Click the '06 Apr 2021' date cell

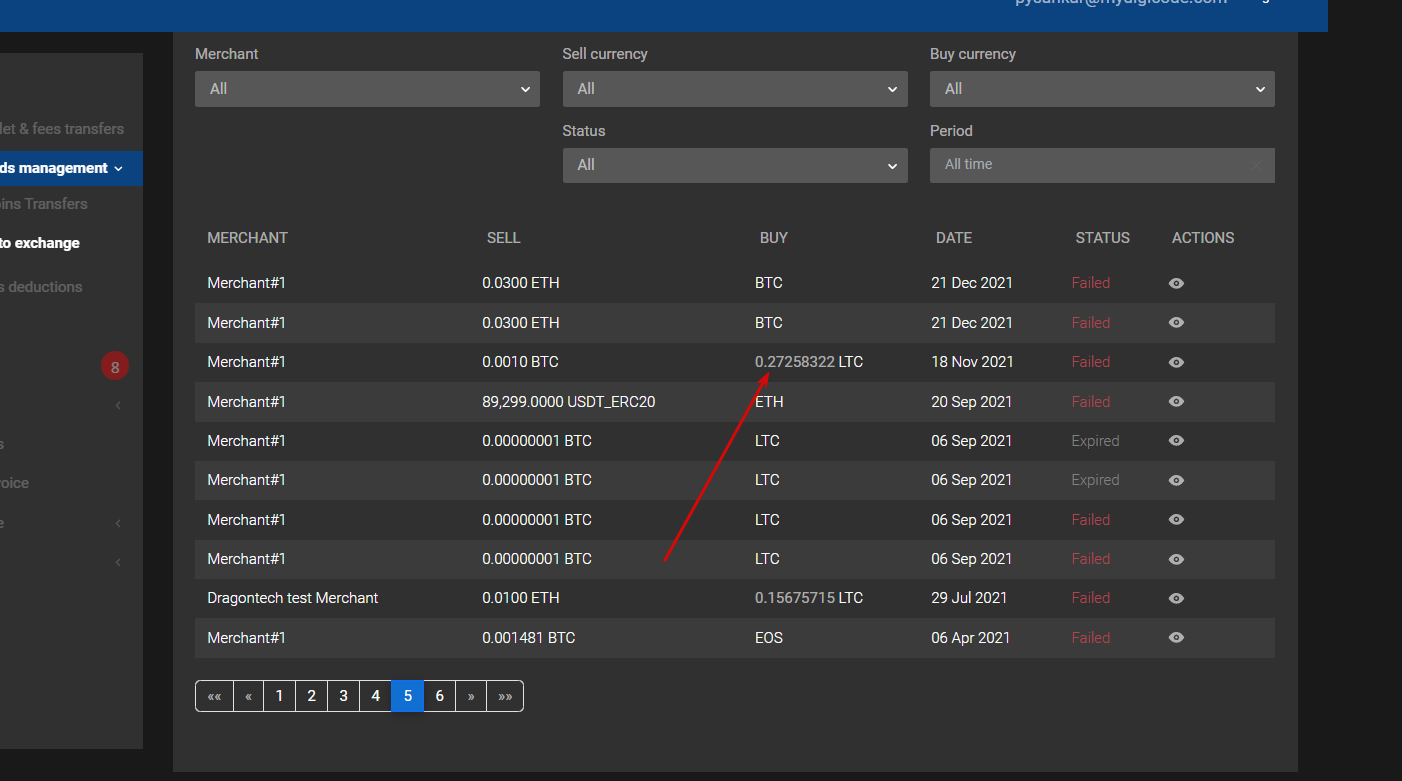click(x=971, y=638)
